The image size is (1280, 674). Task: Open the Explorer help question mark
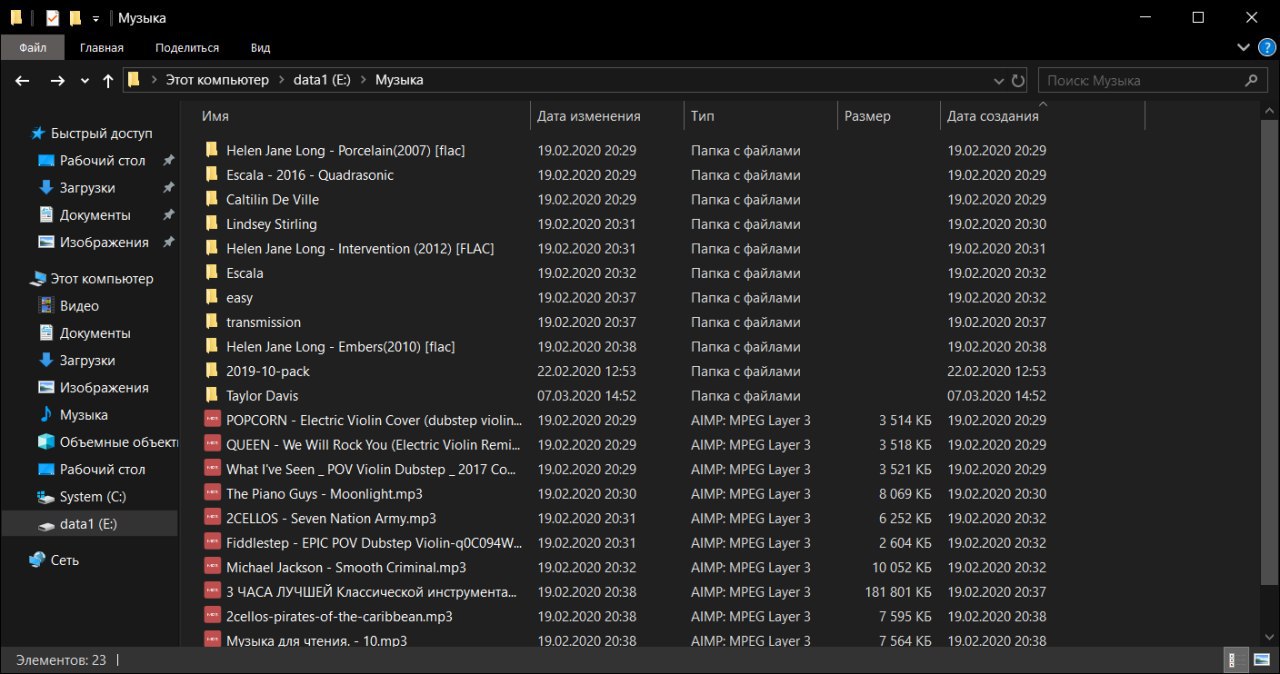pyautogui.click(x=1267, y=47)
